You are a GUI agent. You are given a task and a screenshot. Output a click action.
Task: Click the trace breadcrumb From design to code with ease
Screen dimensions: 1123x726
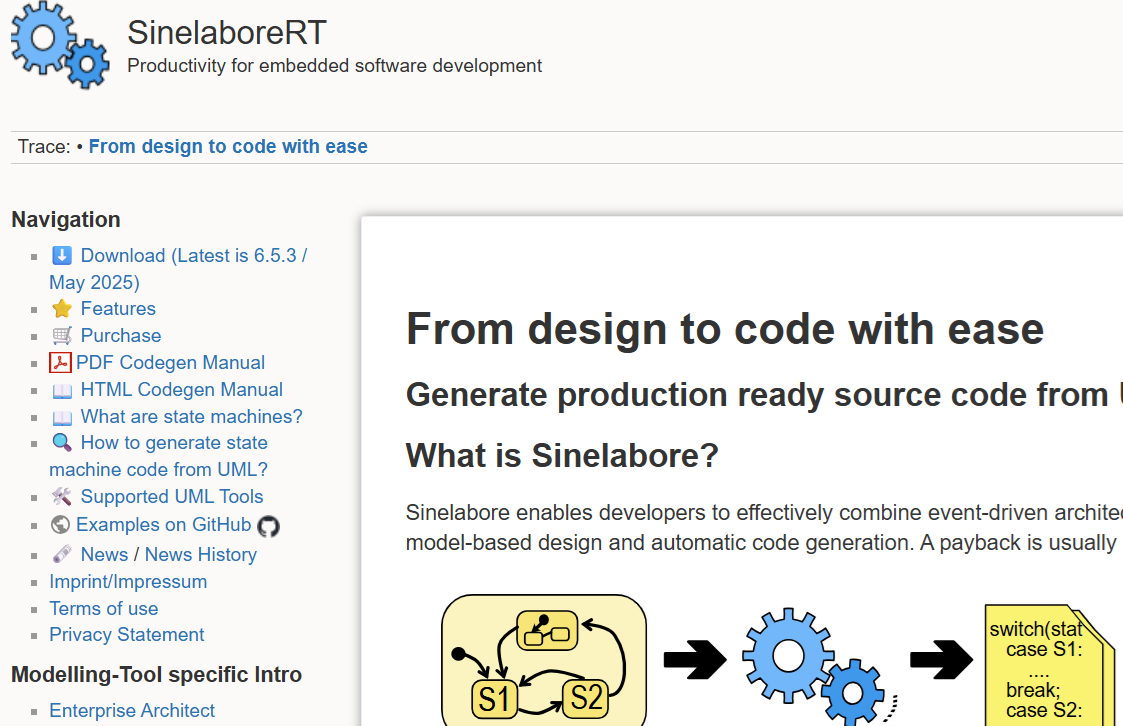228,146
